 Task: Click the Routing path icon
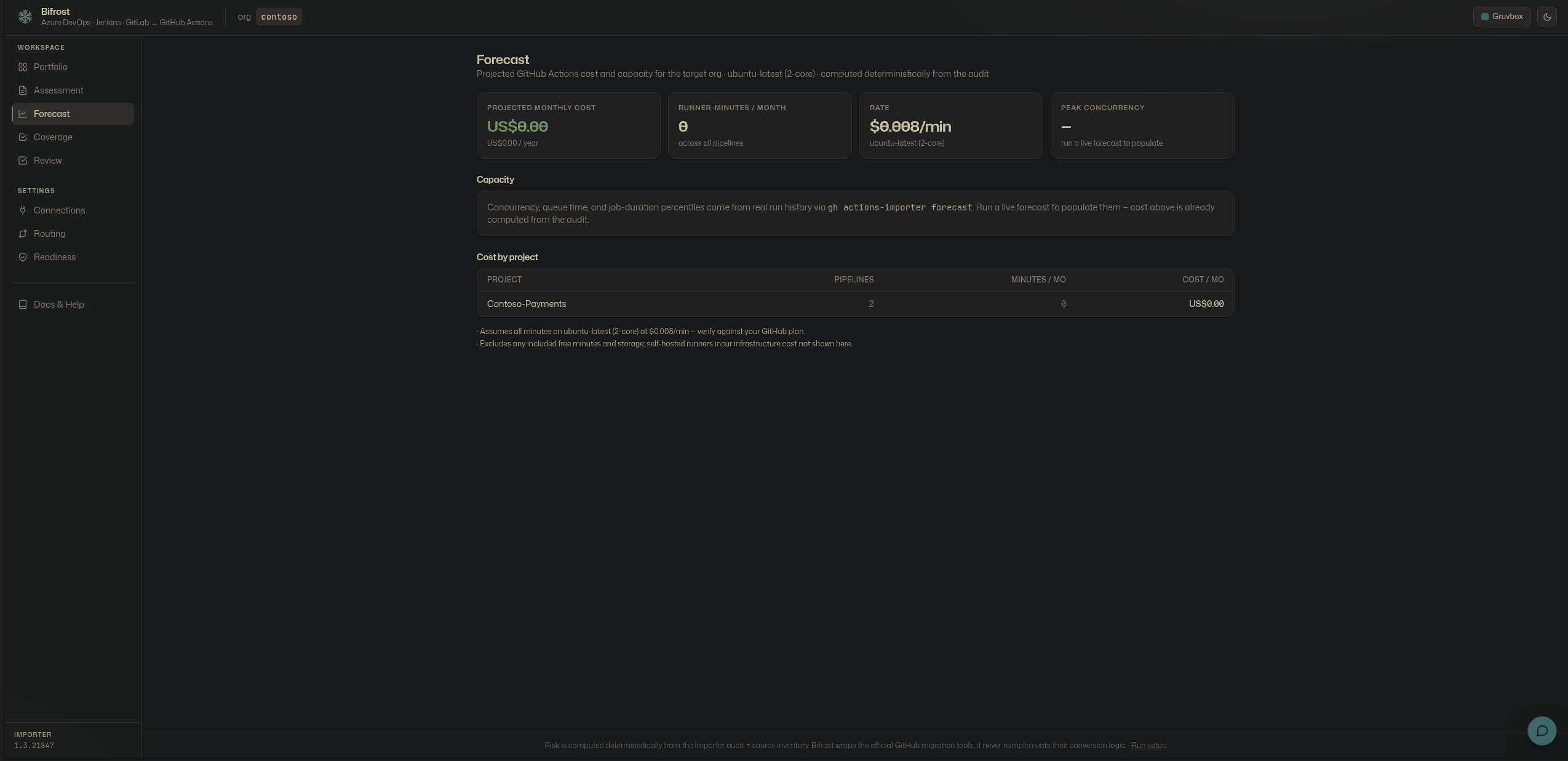point(23,234)
